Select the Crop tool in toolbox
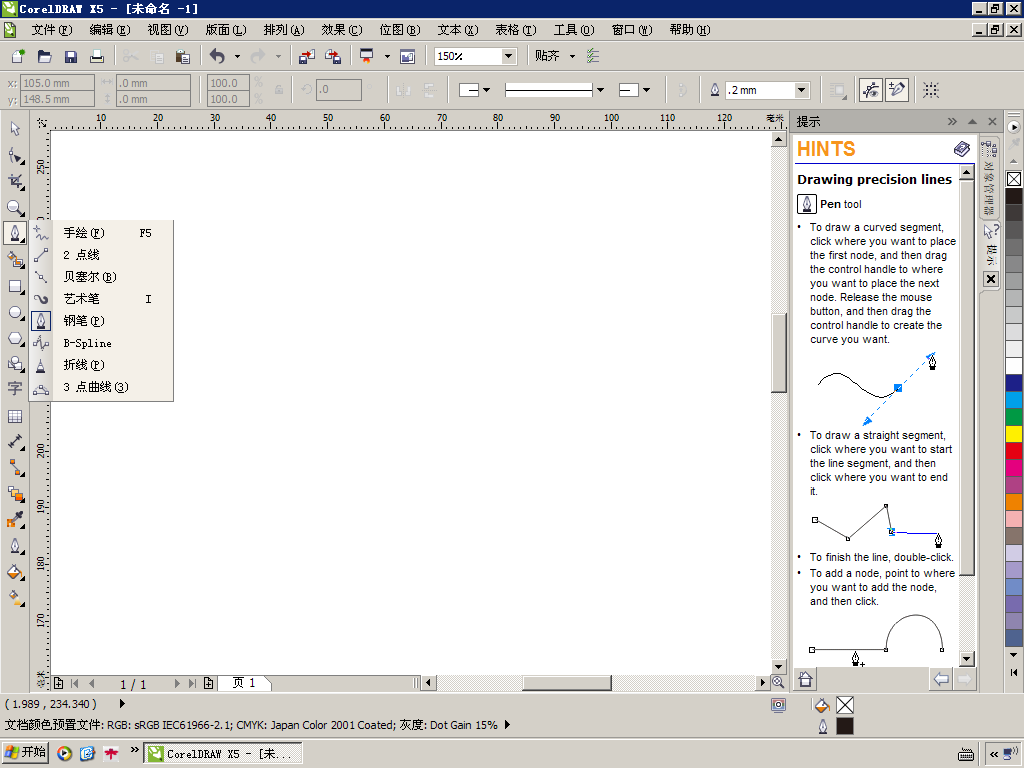 tap(15, 182)
